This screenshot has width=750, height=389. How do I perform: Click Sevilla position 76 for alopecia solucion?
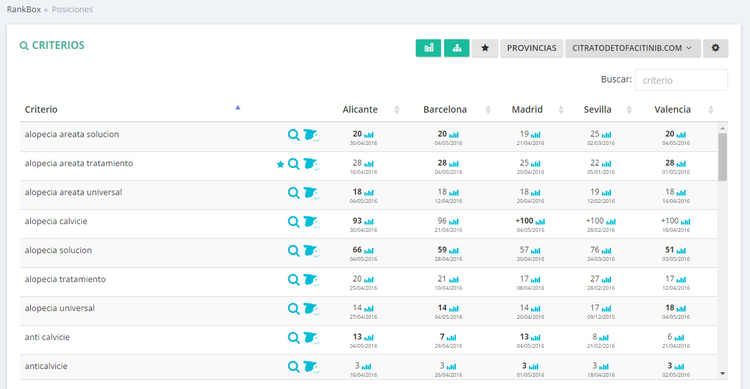pyautogui.click(x=595, y=250)
